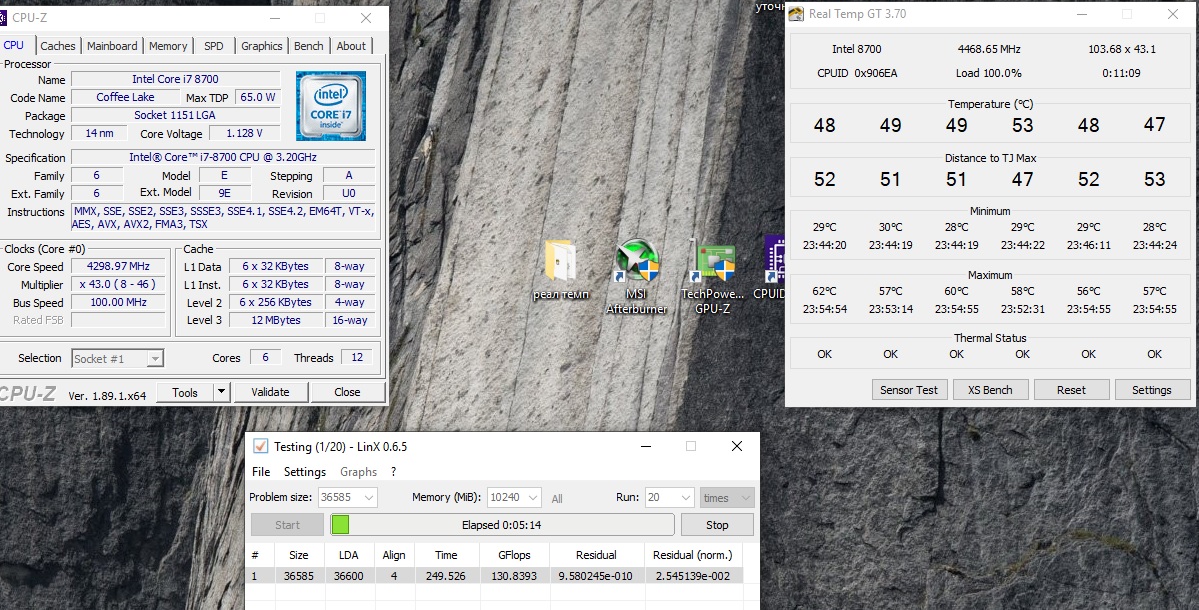Click the Validate button in CPU-Z
1199x610 pixels.
point(271,392)
